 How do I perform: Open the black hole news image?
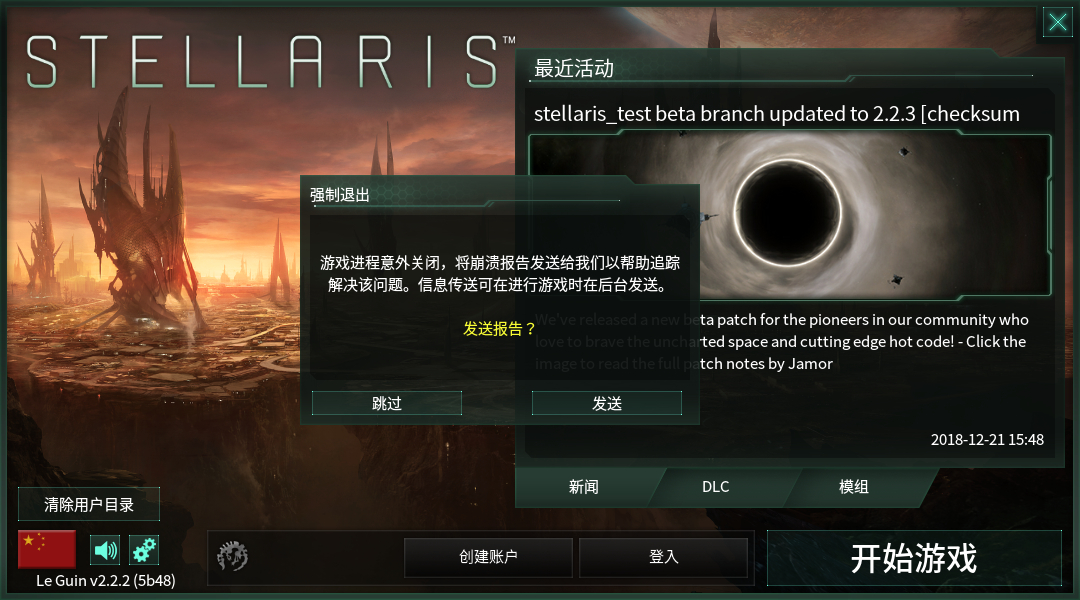point(789,216)
